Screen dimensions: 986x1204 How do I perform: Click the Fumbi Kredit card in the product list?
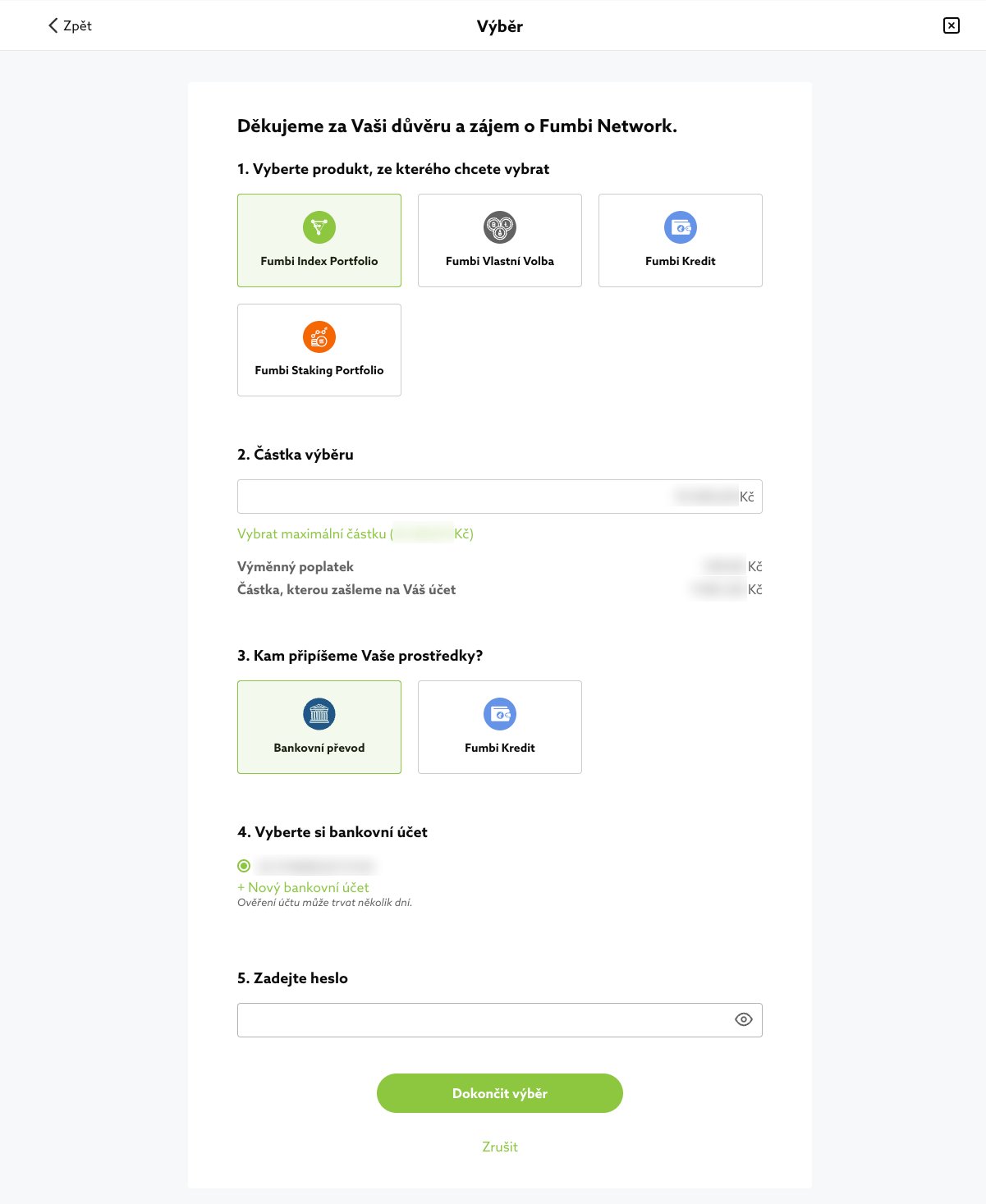click(x=681, y=261)
